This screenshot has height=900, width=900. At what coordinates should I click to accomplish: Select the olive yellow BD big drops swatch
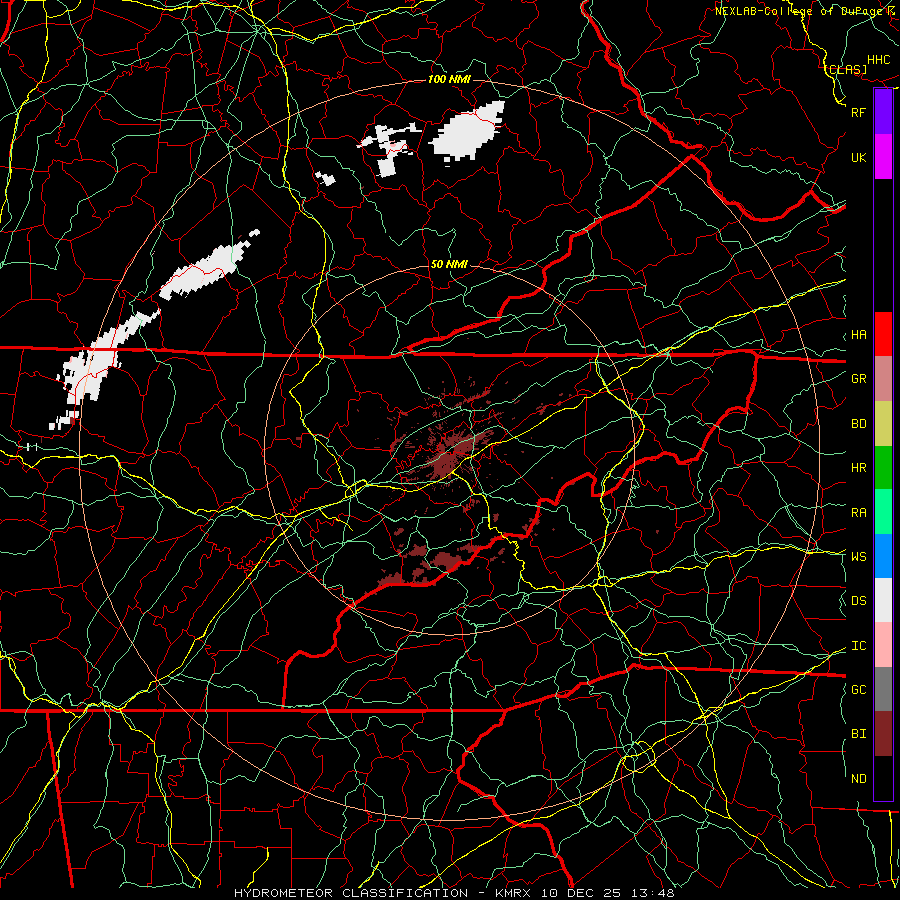[x=883, y=423]
